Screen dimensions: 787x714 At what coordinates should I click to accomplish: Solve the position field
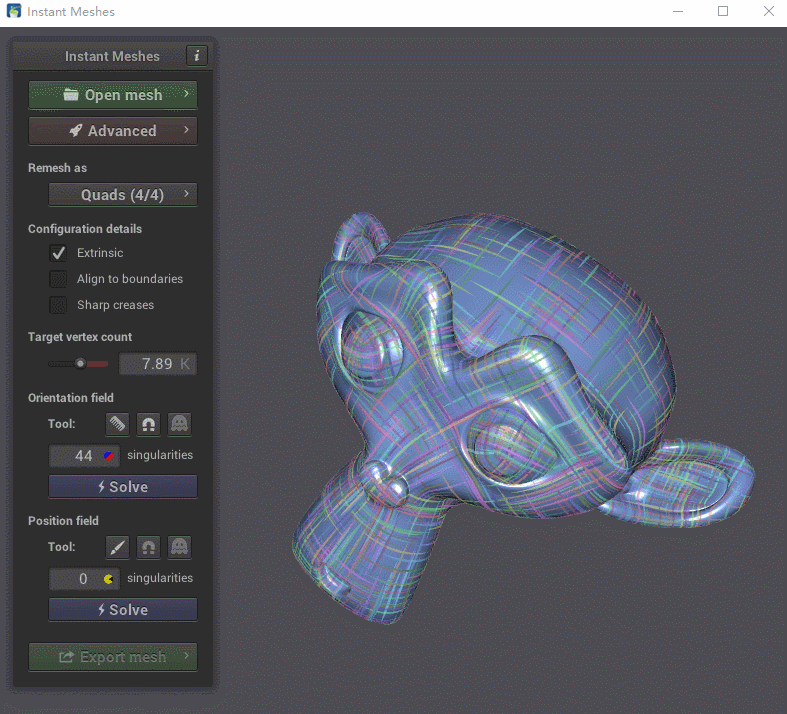[123, 610]
